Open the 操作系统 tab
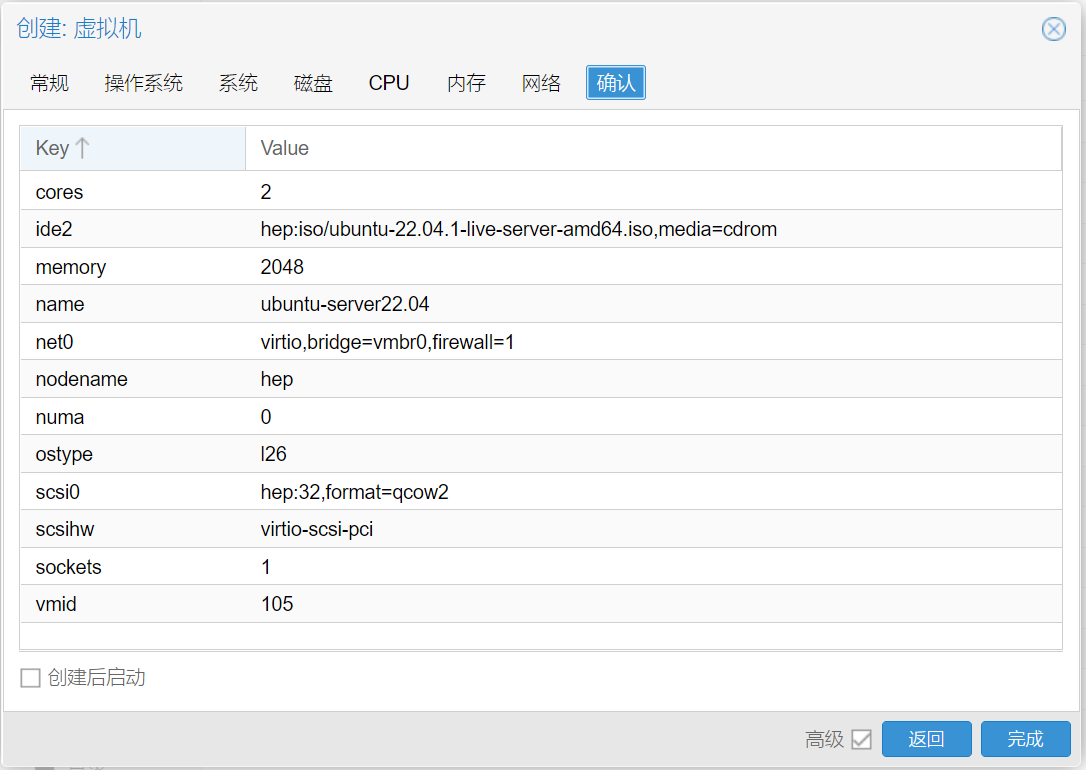 (143, 83)
